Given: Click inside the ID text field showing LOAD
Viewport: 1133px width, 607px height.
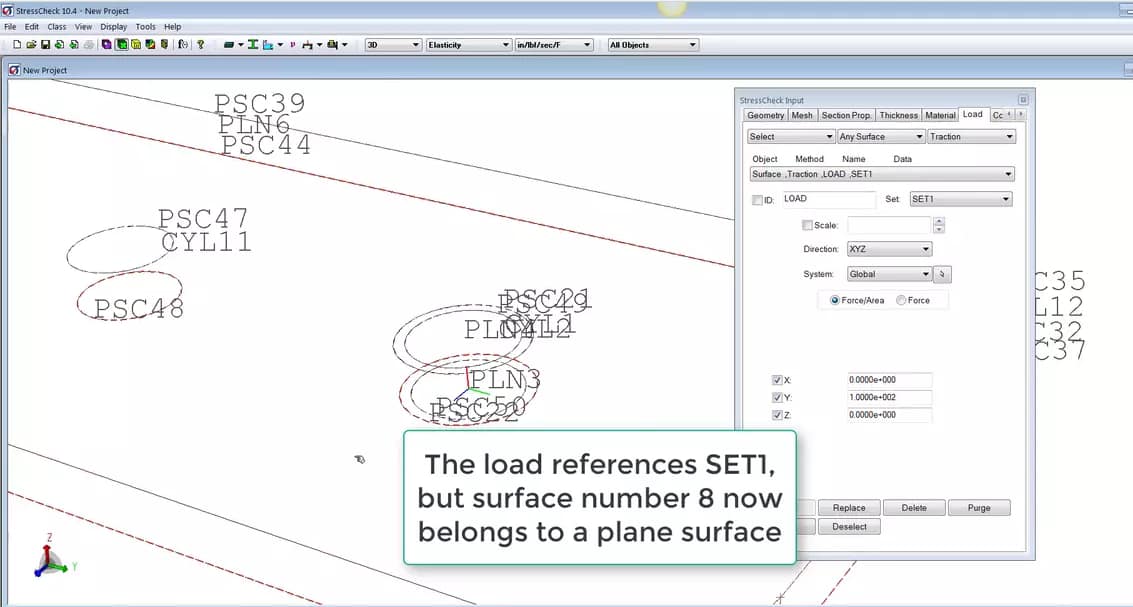Looking at the screenshot, I should [828, 200].
